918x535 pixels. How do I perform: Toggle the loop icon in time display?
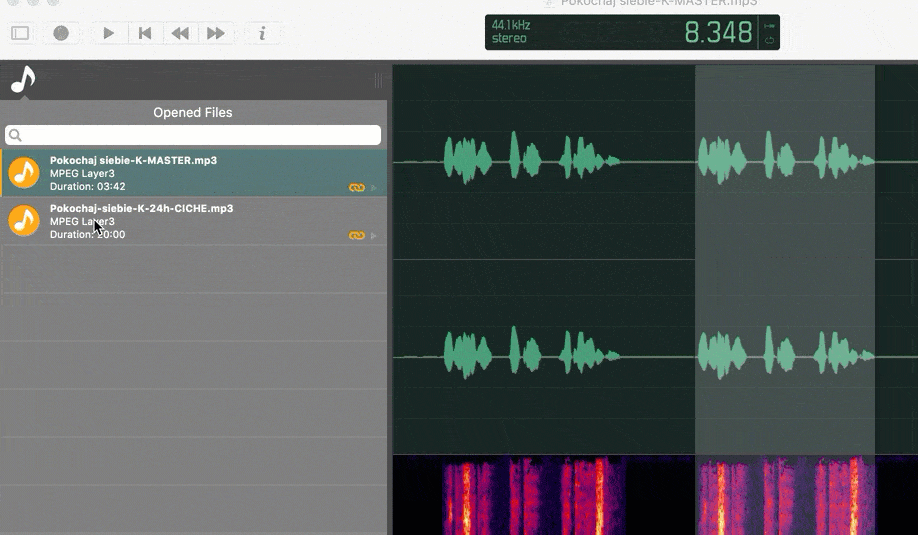click(769, 40)
